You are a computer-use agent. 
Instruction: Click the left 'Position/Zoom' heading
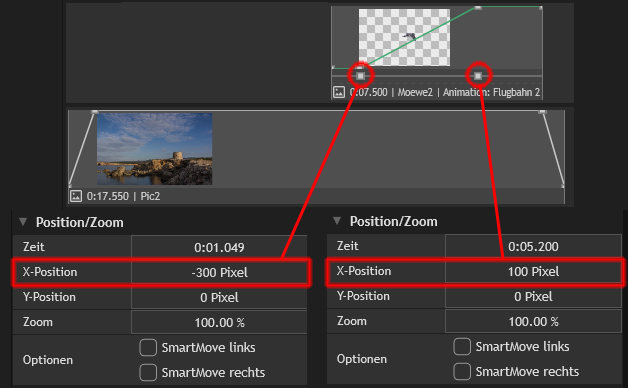coord(80,222)
